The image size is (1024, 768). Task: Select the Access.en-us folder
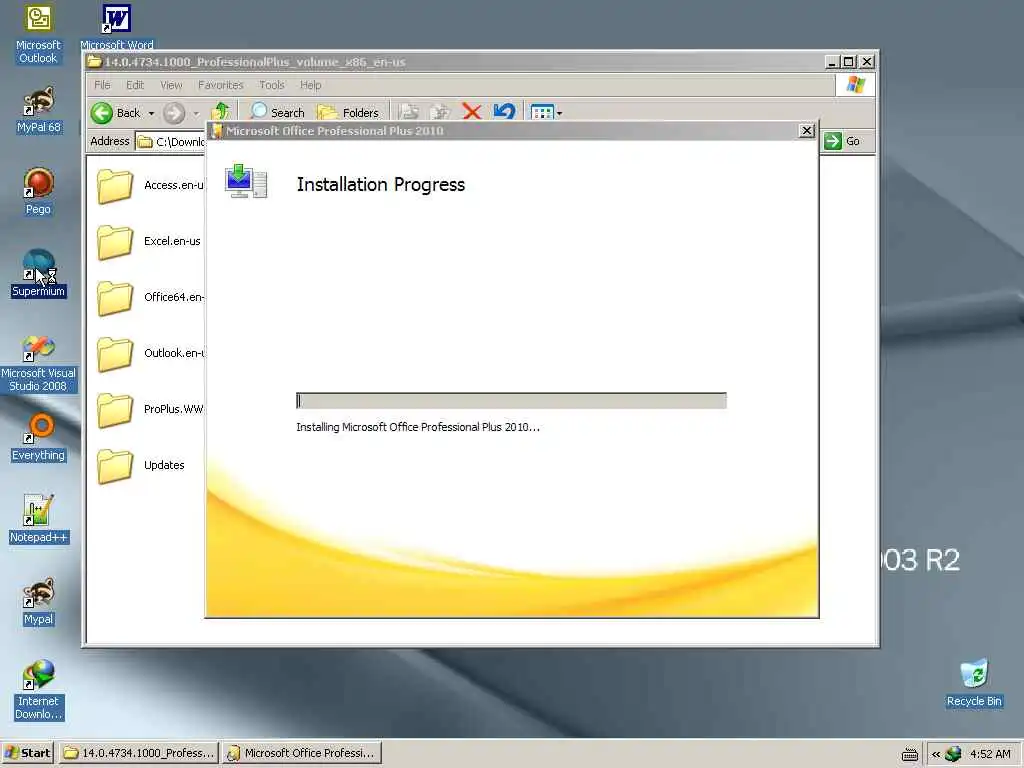coord(150,185)
